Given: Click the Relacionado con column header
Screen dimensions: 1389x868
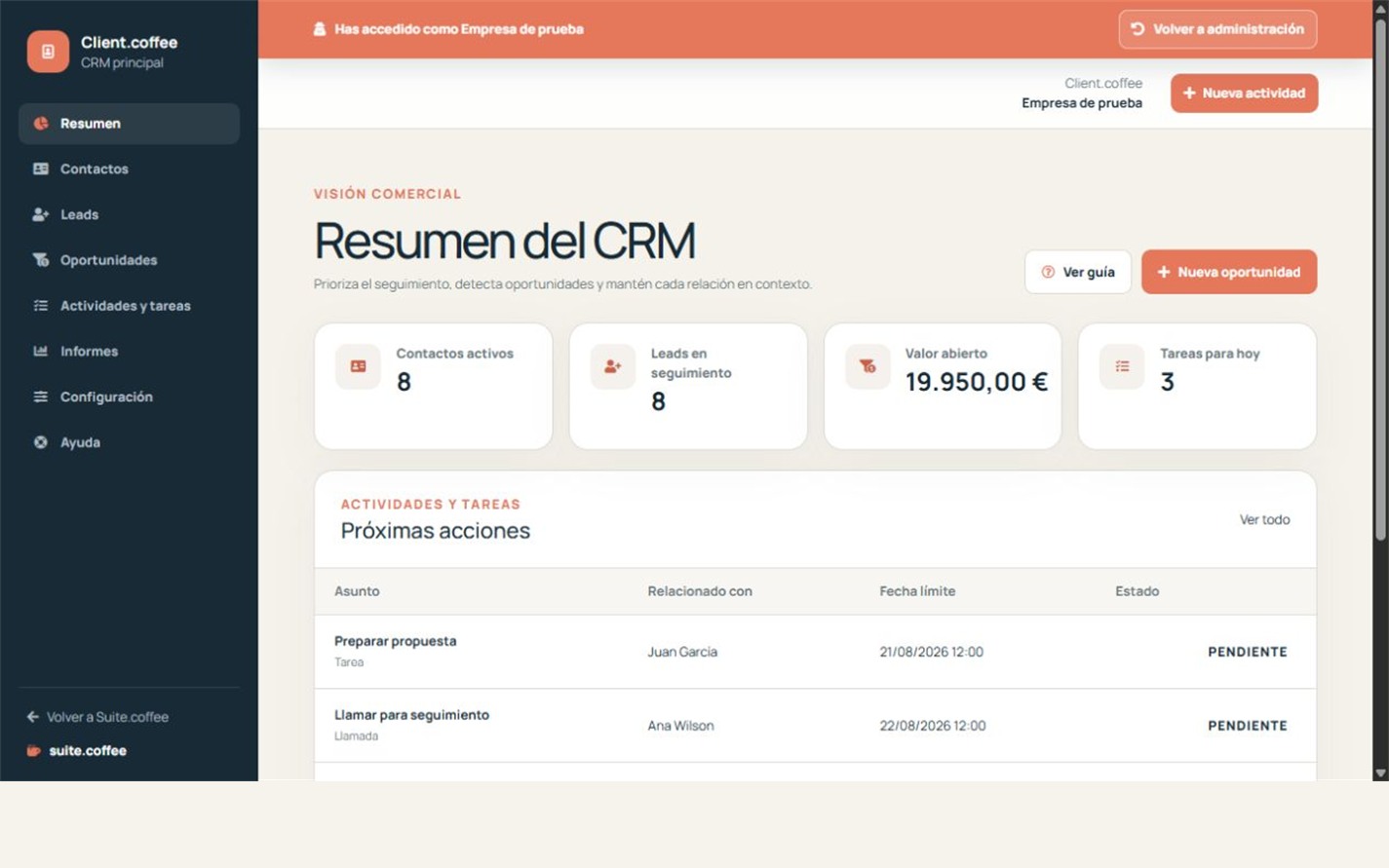Looking at the screenshot, I should click(x=700, y=591).
